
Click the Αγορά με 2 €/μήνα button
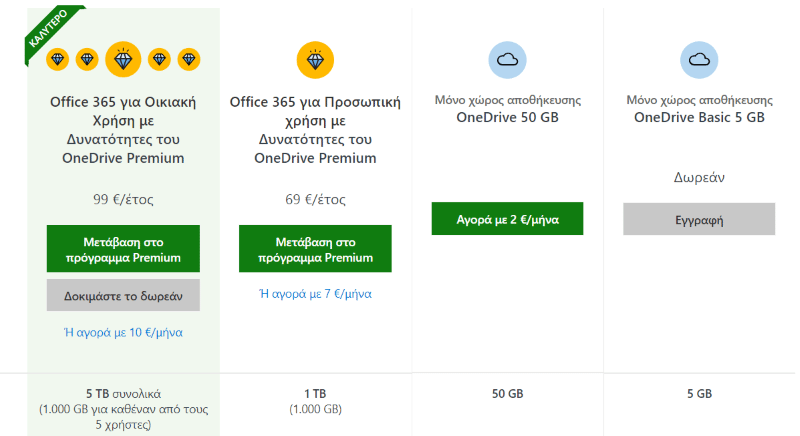(507, 219)
